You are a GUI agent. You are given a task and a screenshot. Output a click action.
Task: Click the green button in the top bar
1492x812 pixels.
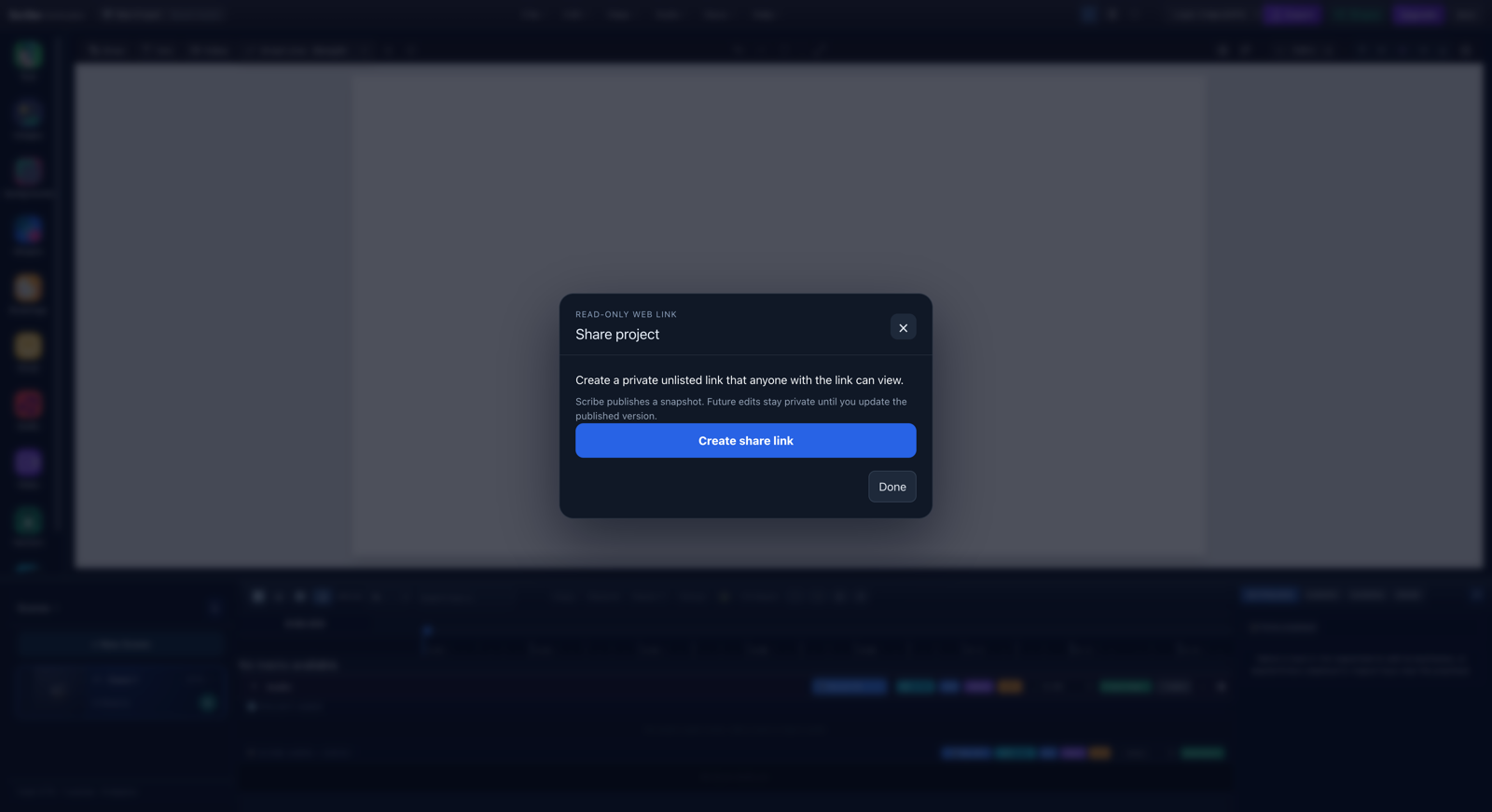[x=1358, y=15]
